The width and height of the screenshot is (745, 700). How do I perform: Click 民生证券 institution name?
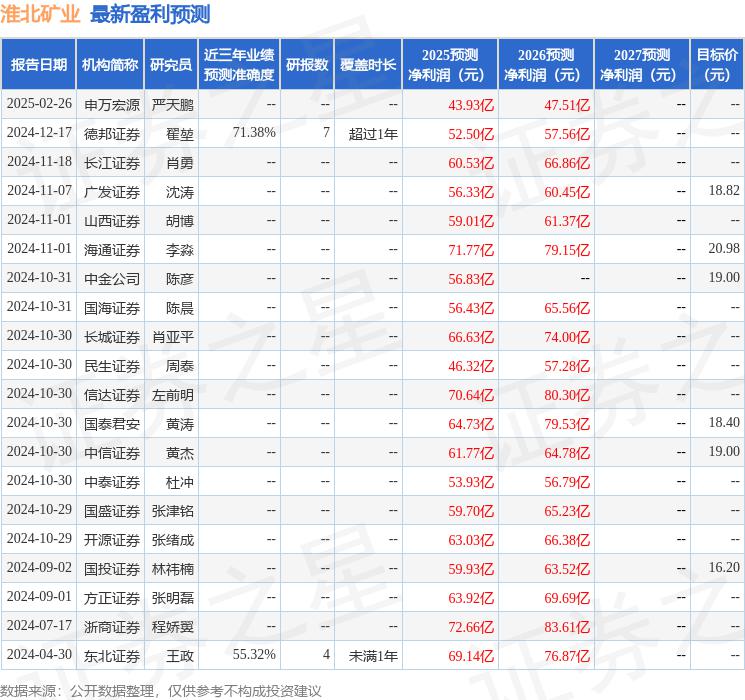(x=112, y=366)
